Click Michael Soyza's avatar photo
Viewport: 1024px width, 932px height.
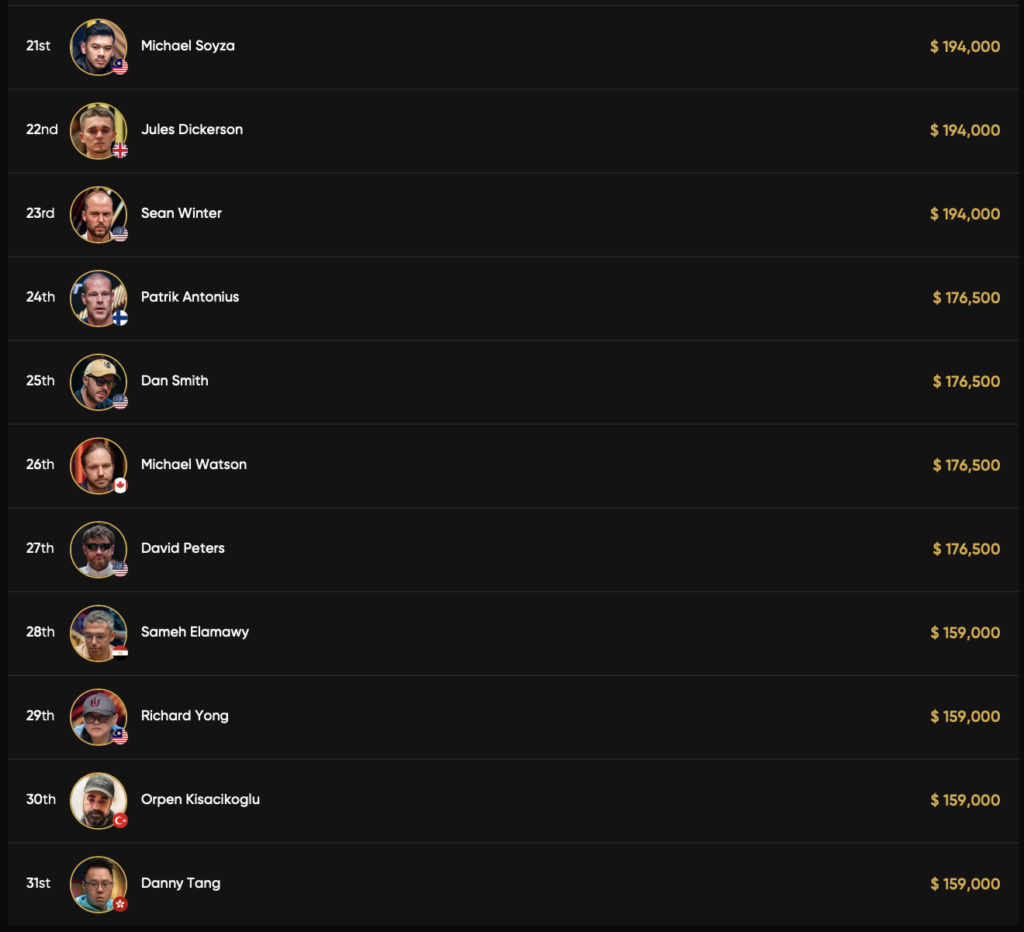click(97, 45)
